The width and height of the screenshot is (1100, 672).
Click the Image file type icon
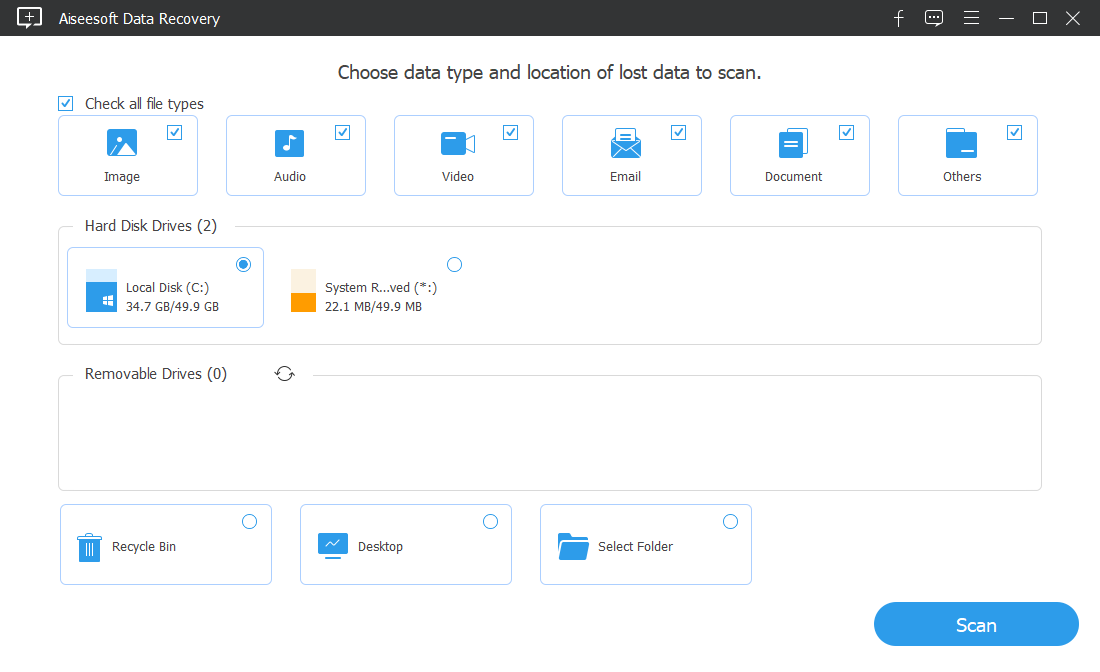tap(121, 143)
